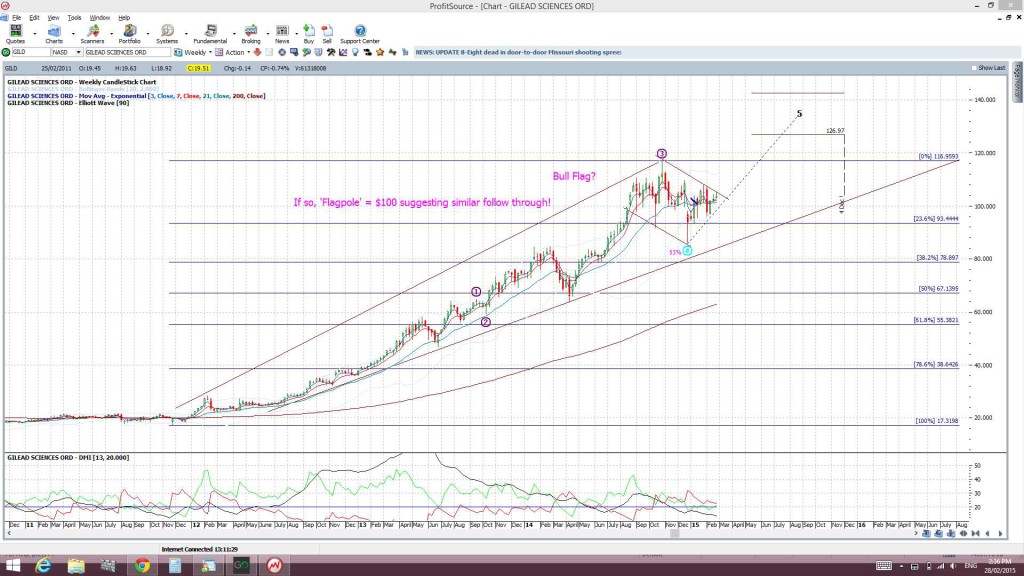1024x576 pixels.
Task: Click the Buy order icon
Action: [x=309, y=34]
